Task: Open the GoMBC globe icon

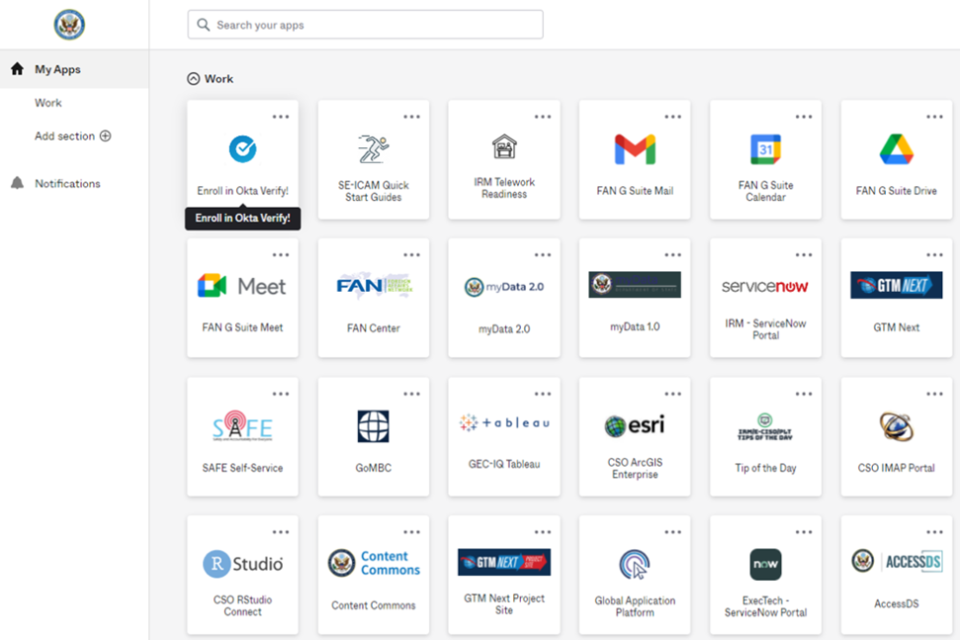Action: pos(373,426)
